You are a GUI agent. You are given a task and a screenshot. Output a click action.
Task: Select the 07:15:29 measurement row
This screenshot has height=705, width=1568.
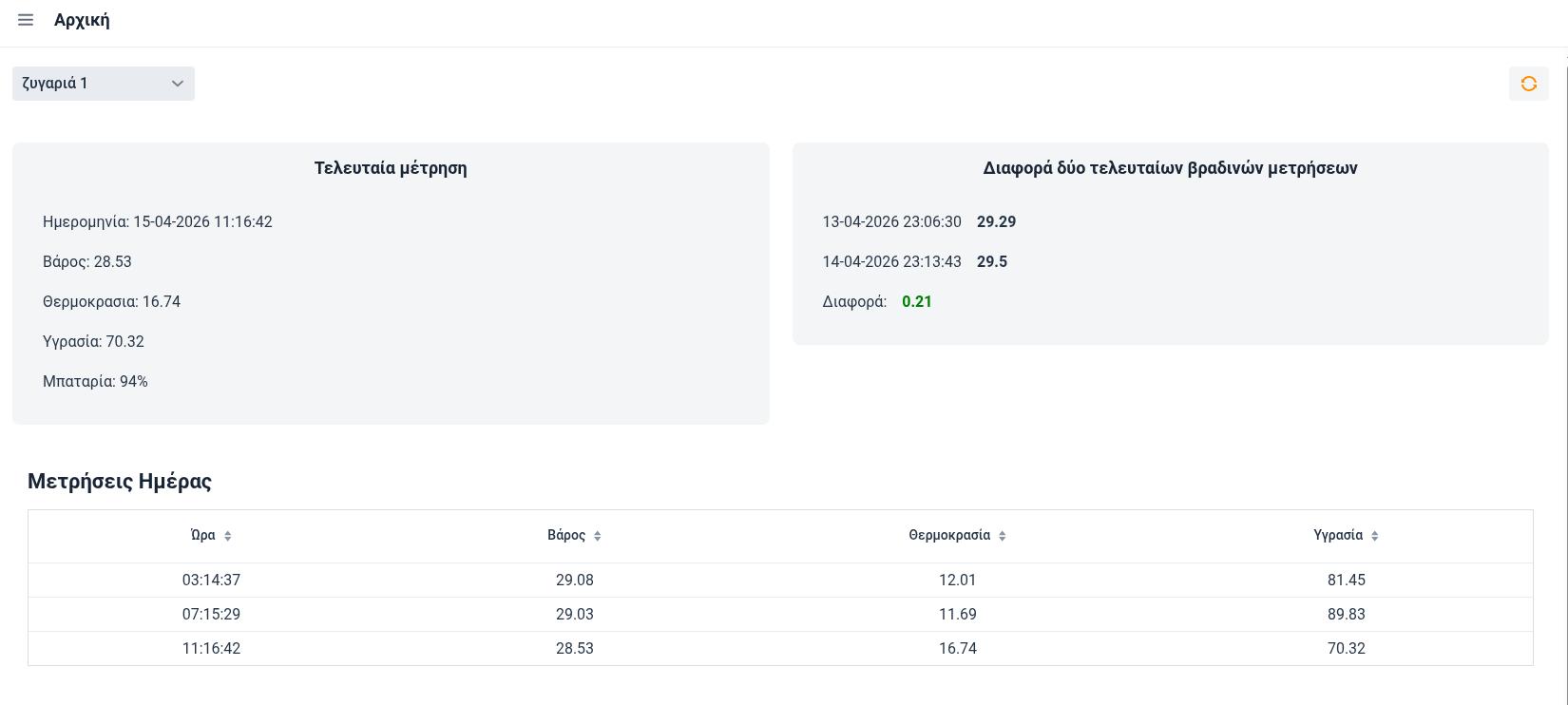coord(211,614)
